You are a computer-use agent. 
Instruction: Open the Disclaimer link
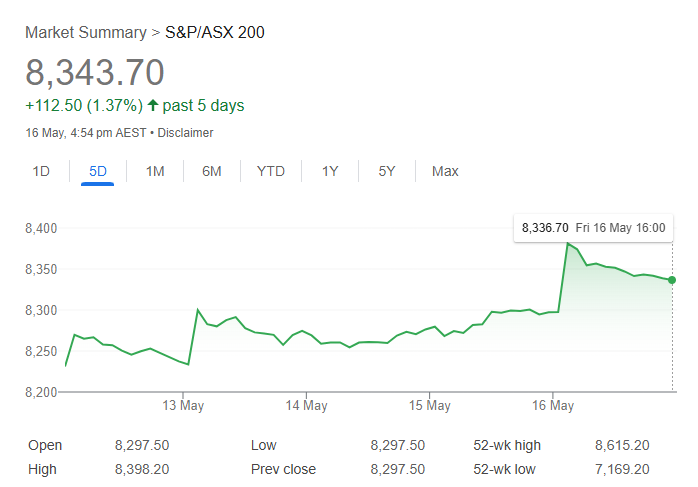(x=185, y=133)
